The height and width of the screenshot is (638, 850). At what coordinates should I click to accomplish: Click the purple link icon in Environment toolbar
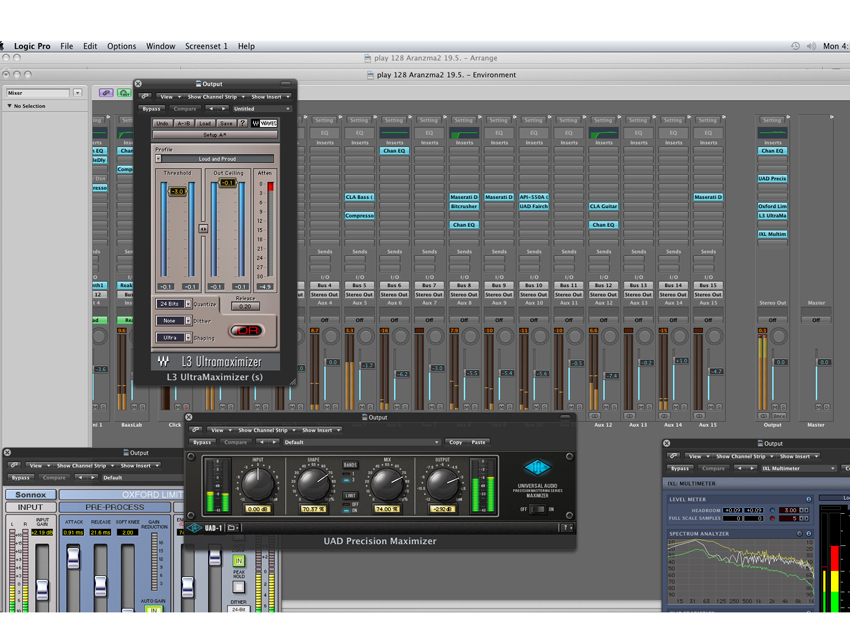(106, 93)
